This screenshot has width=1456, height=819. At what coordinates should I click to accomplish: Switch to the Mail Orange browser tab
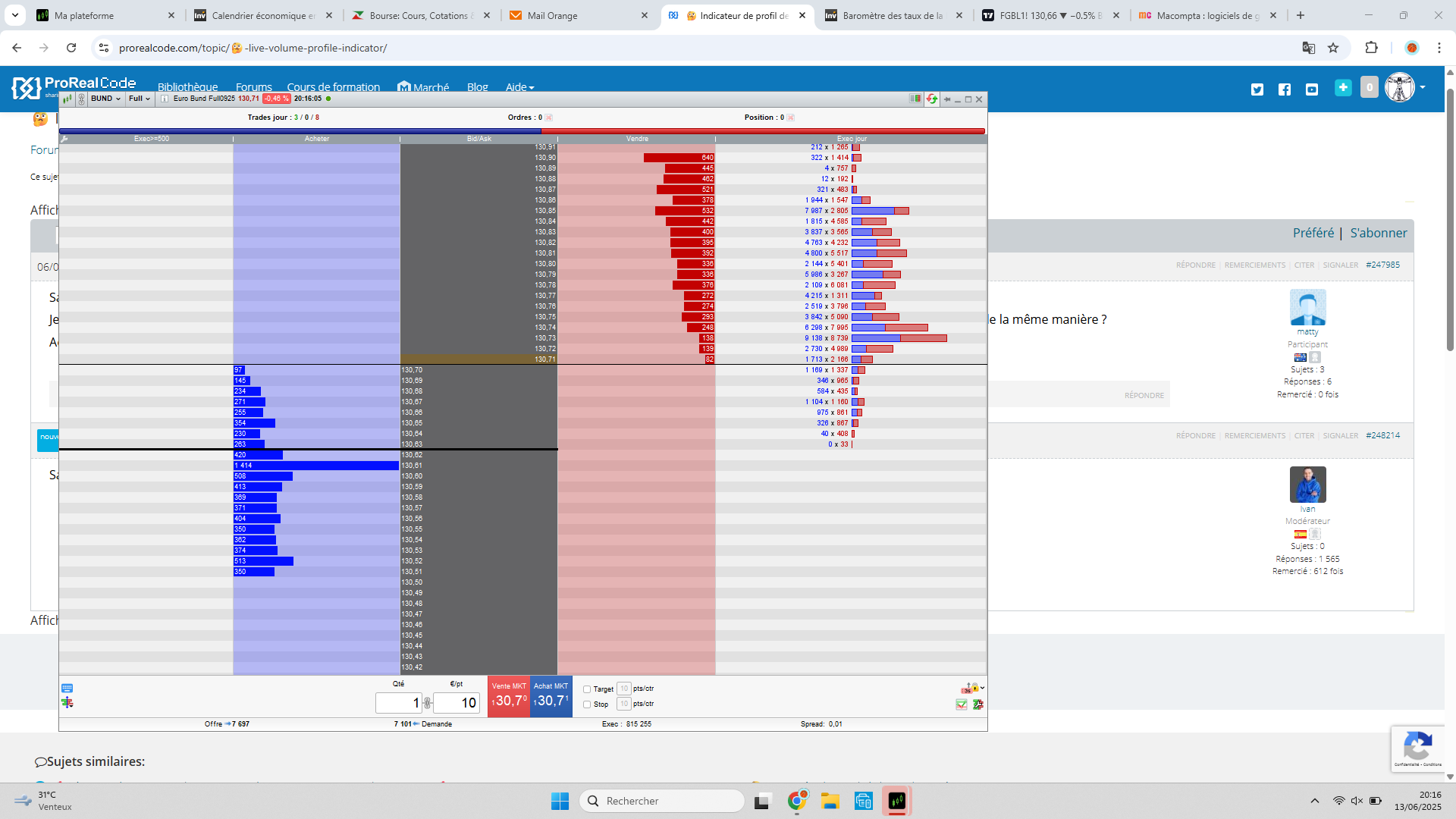click(x=552, y=15)
